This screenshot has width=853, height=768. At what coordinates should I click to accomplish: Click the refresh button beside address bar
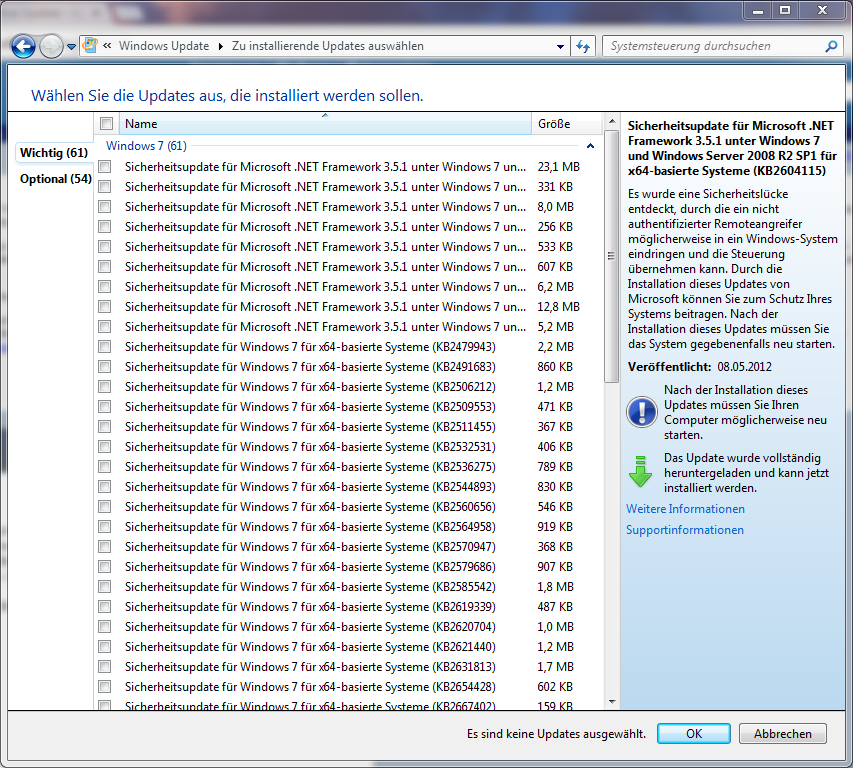(x=584, y=46)
